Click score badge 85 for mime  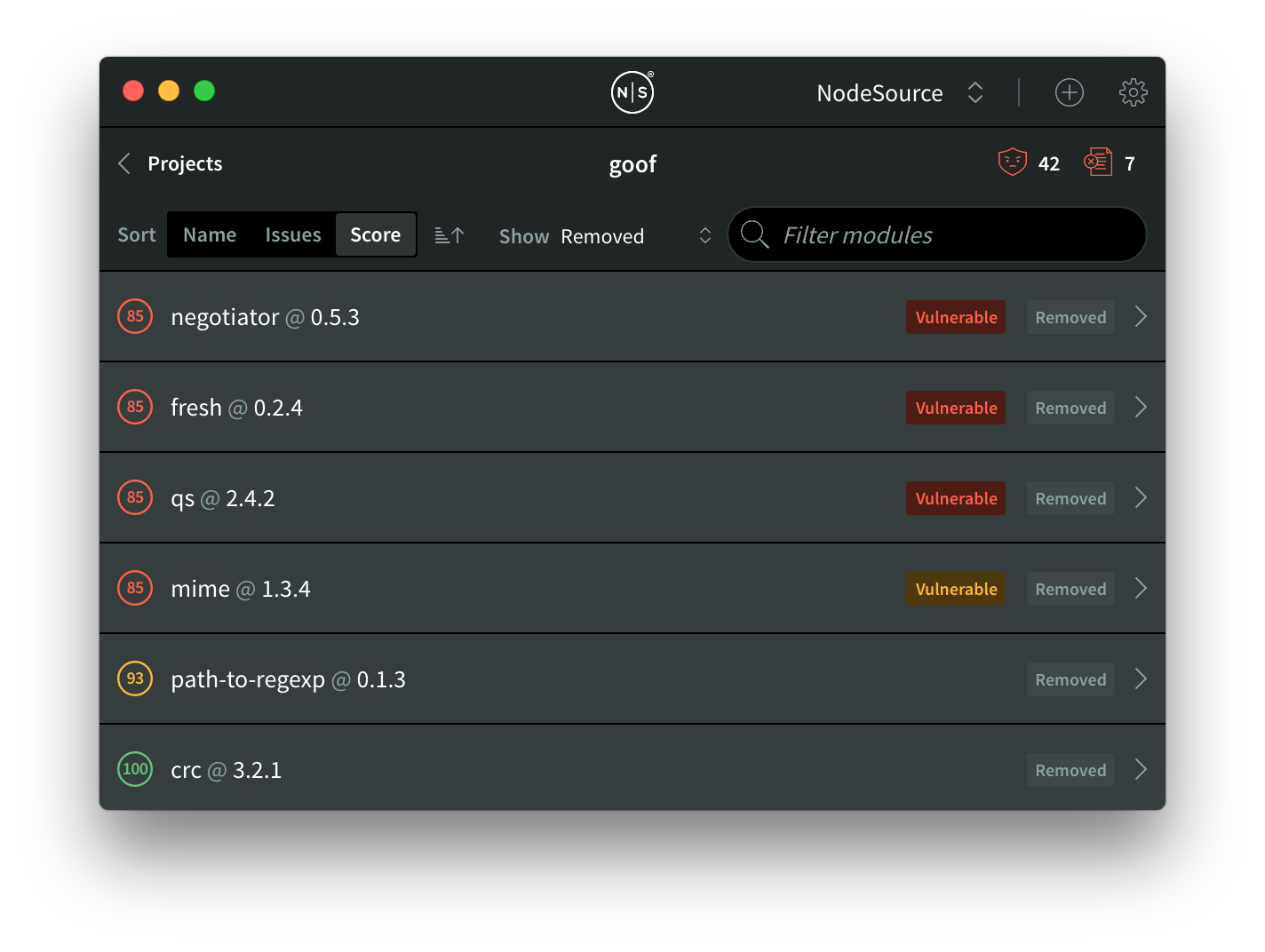135,588
